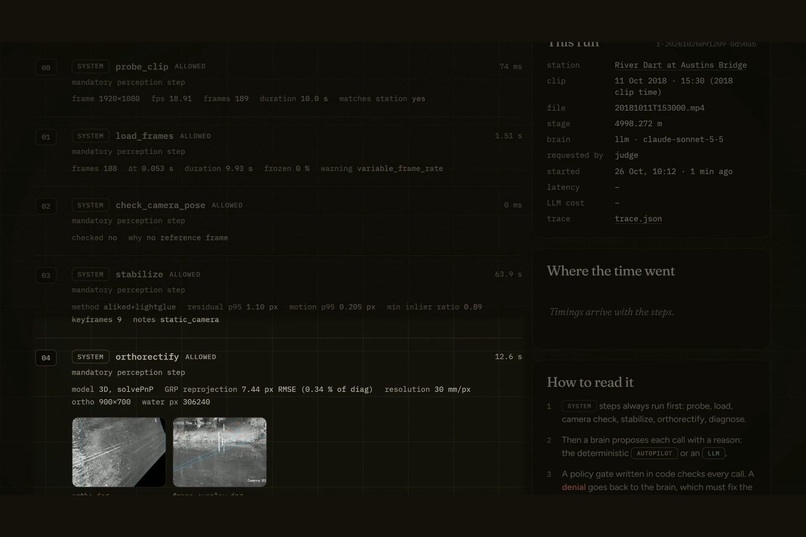The width and height of the screenshot is (806, 537).
Task: Click the why no reference frame text
Action: pos(178,238)
